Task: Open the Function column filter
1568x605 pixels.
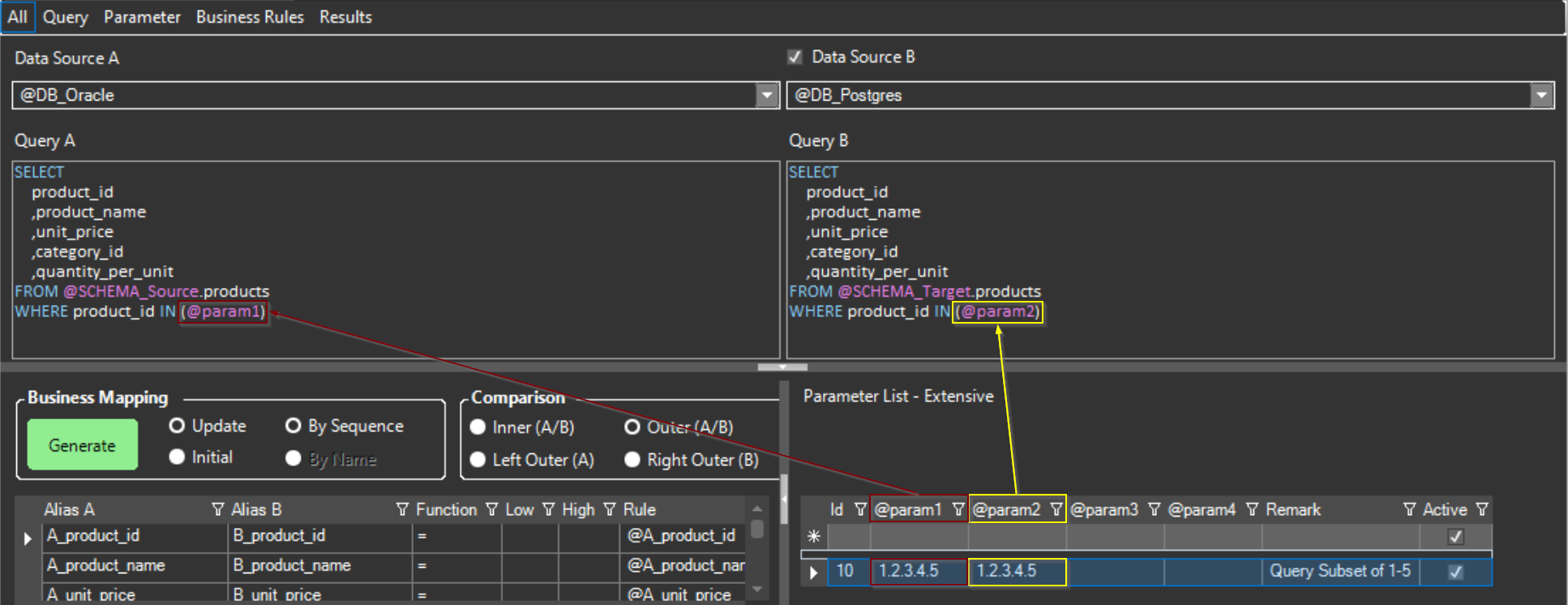Action: tap(491, 509)
